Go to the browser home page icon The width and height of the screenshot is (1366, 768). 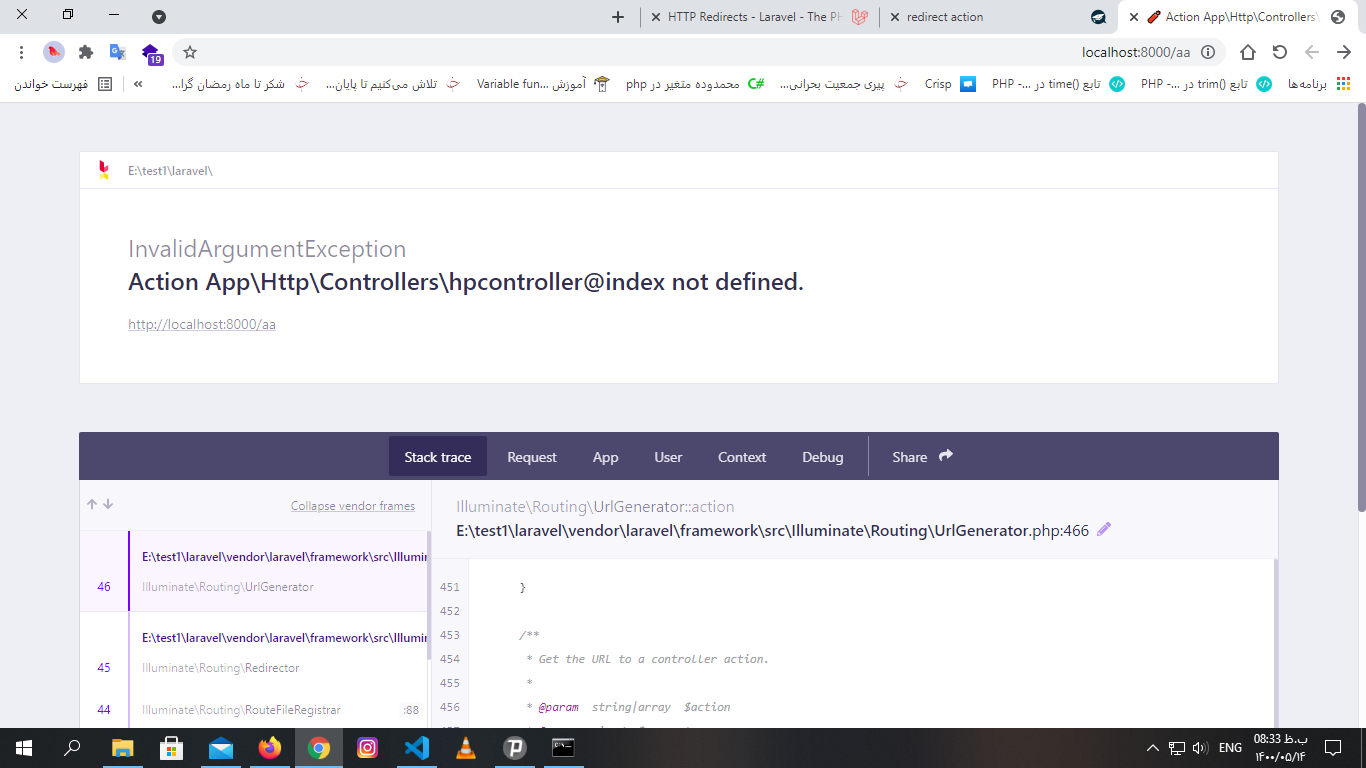tap(1248, 52)
